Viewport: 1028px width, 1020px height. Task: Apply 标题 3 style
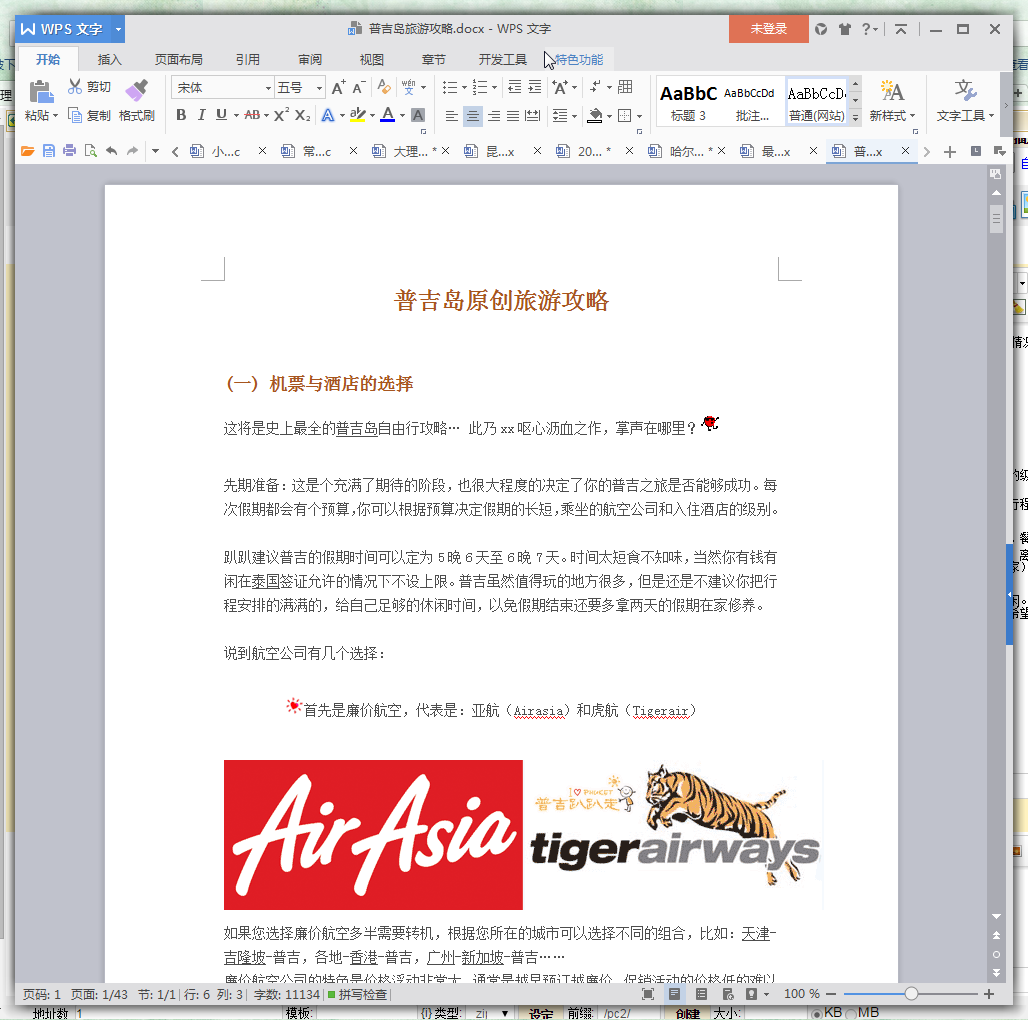pos(688,102)
